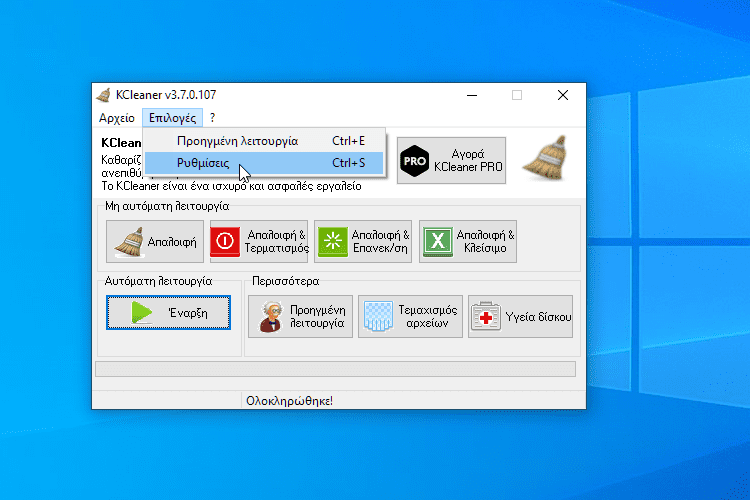Click the large broom logo

tap(546, 158)
